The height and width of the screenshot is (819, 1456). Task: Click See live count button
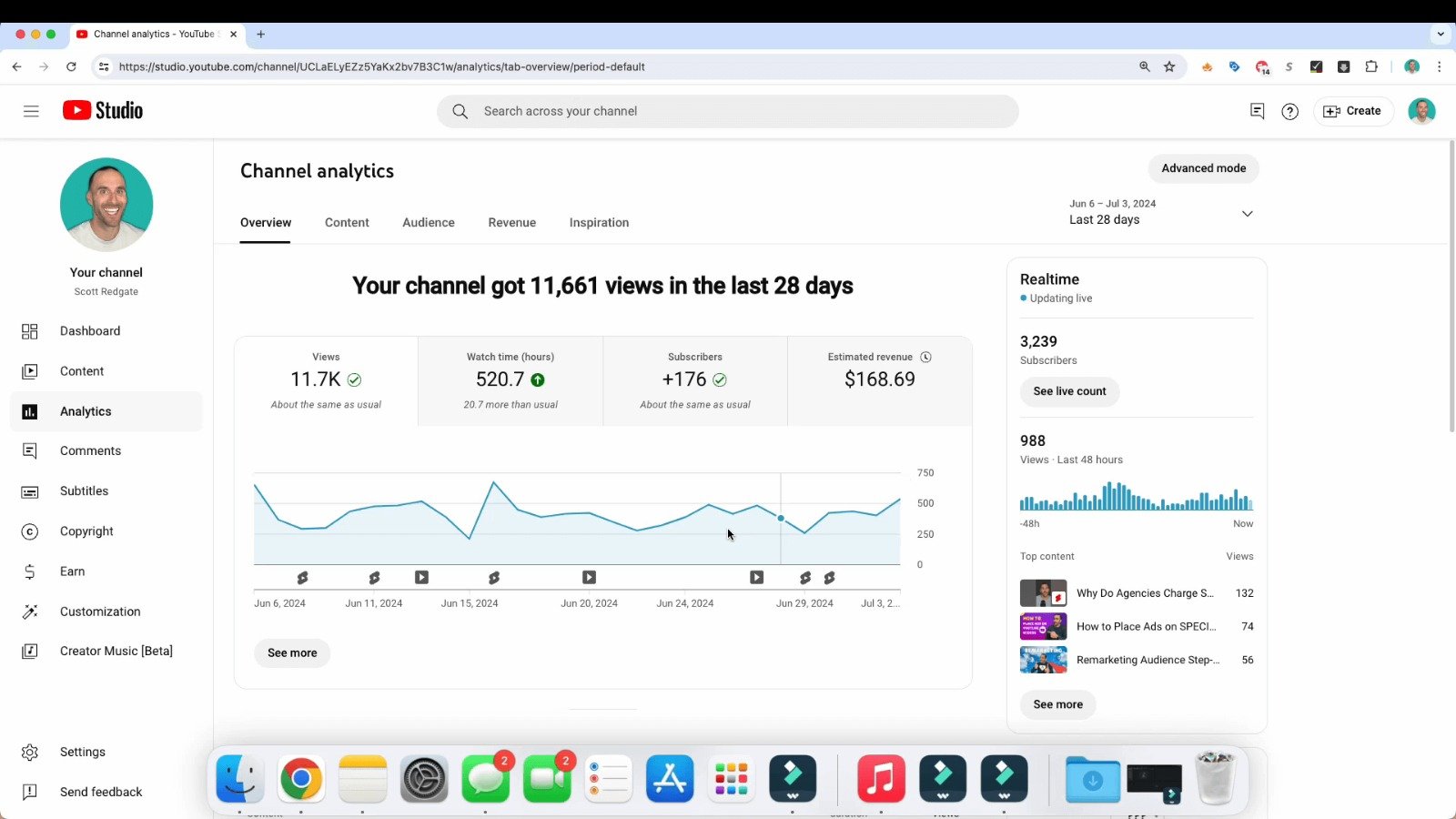click(1069, 391)
